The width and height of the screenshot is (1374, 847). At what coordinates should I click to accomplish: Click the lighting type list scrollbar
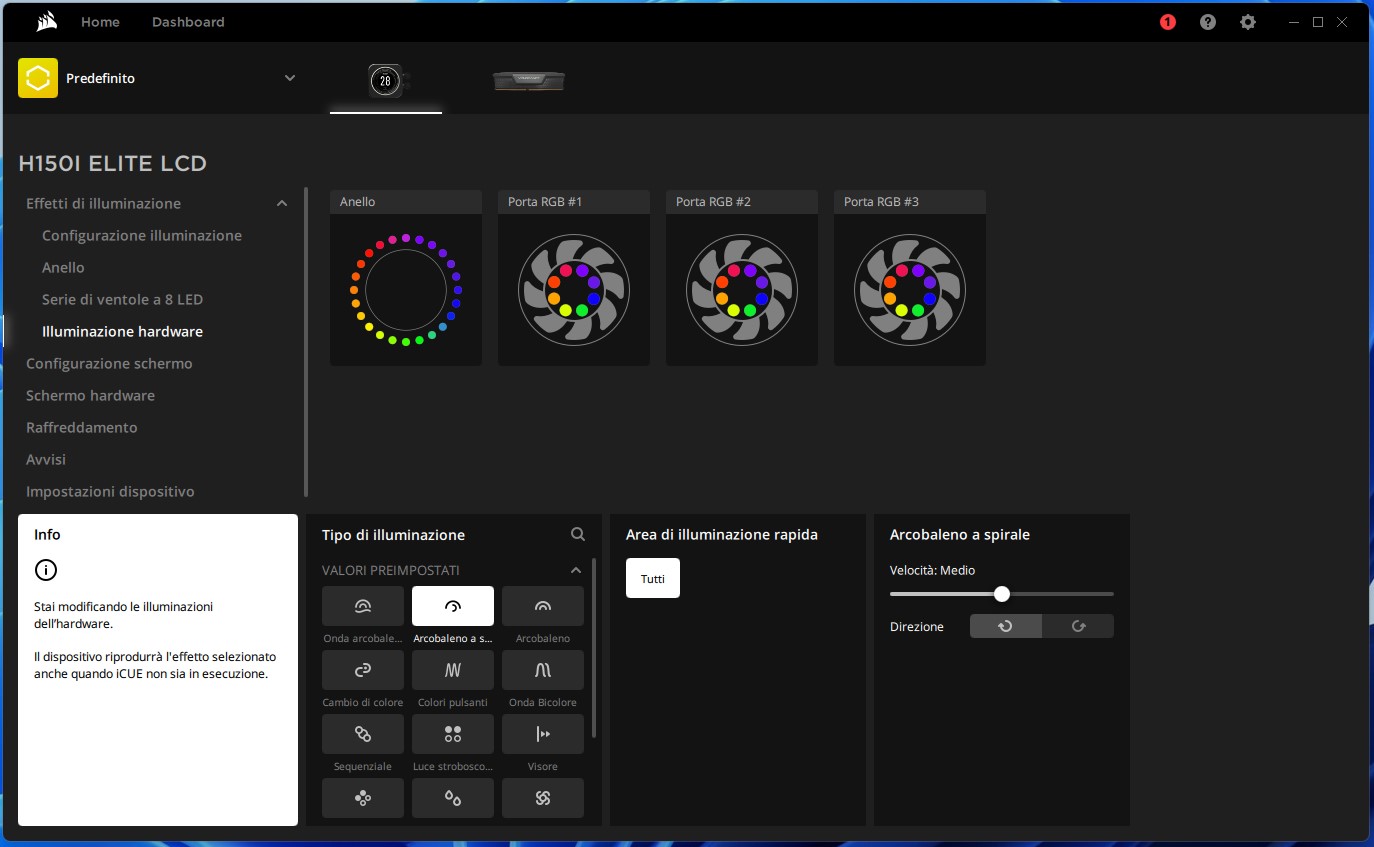tap(595, 648)
